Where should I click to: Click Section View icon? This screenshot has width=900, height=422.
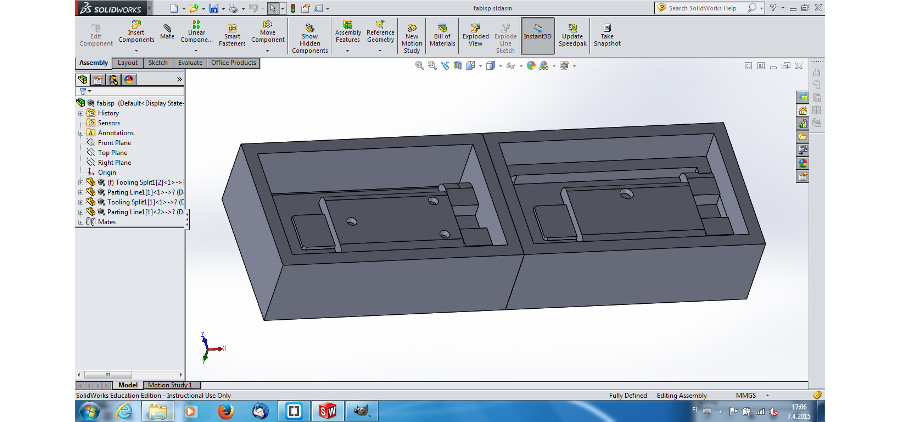tap(458, 66)
